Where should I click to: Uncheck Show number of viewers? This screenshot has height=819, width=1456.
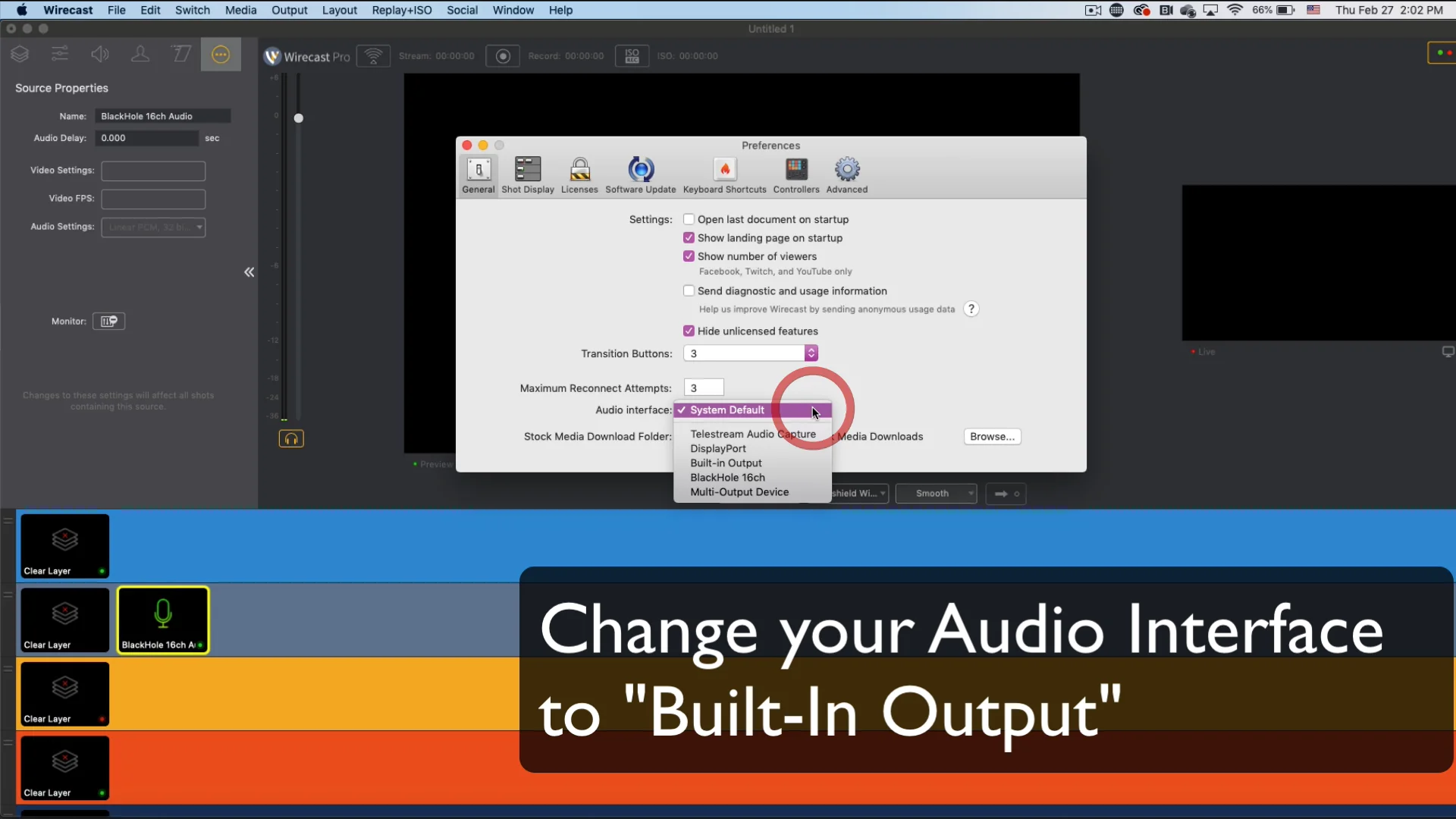pyautogui.click(x=689, y=256)
